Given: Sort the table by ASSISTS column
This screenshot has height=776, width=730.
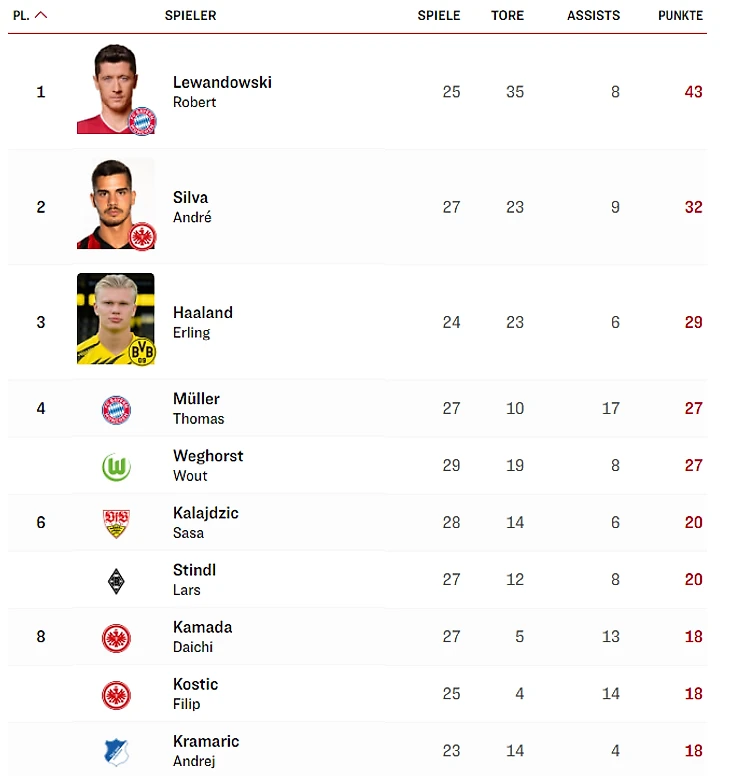Looking at the screenshot, I should 593,16.
